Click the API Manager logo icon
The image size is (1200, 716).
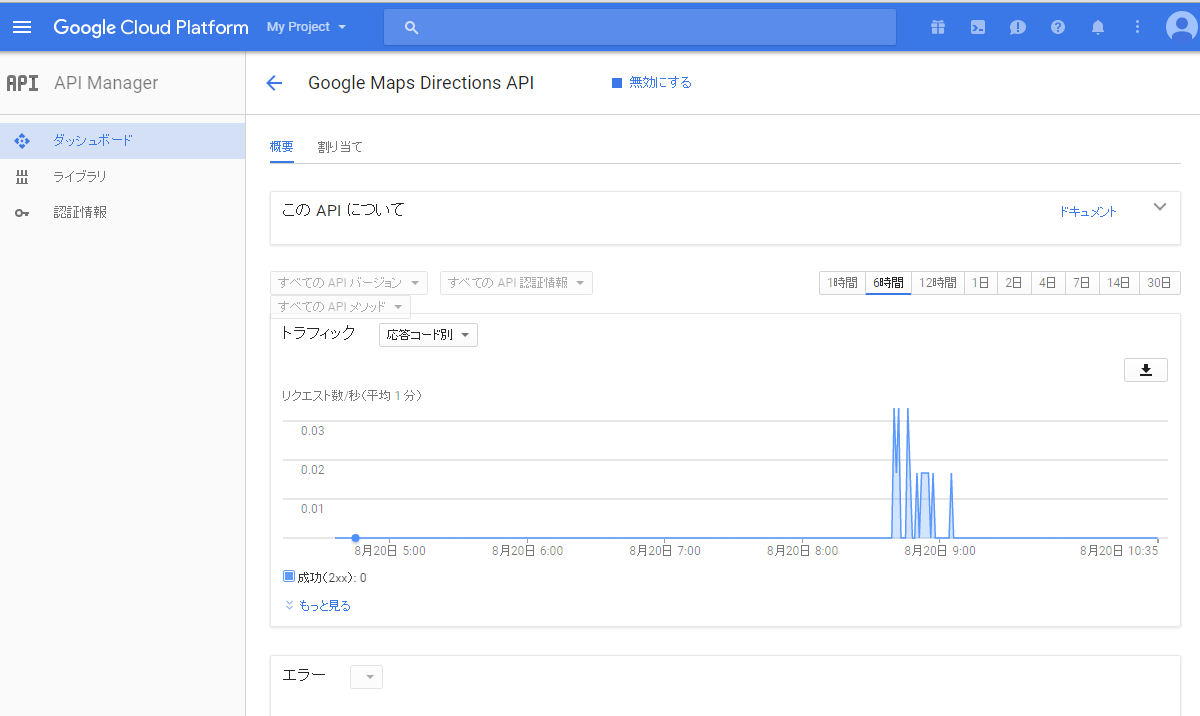point(22,83)
